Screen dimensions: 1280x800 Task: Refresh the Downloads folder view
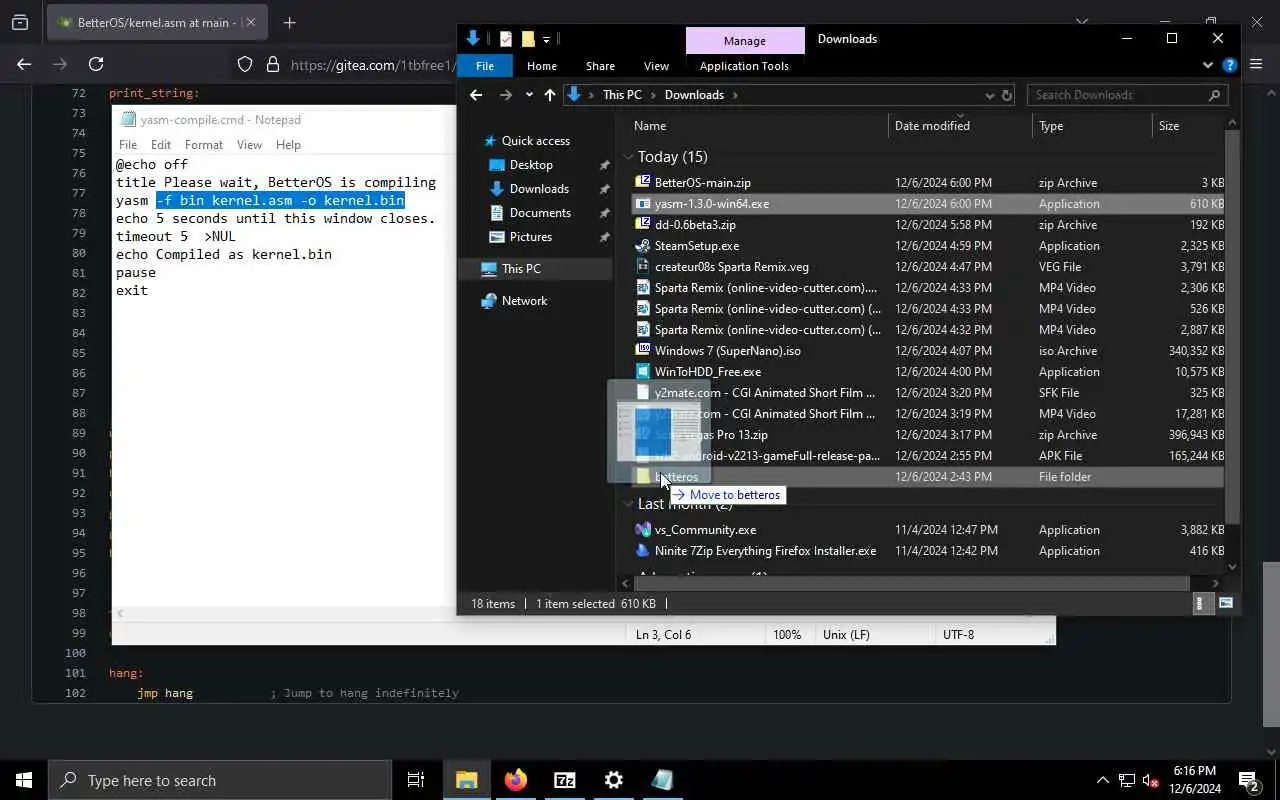click(1007, 95)
